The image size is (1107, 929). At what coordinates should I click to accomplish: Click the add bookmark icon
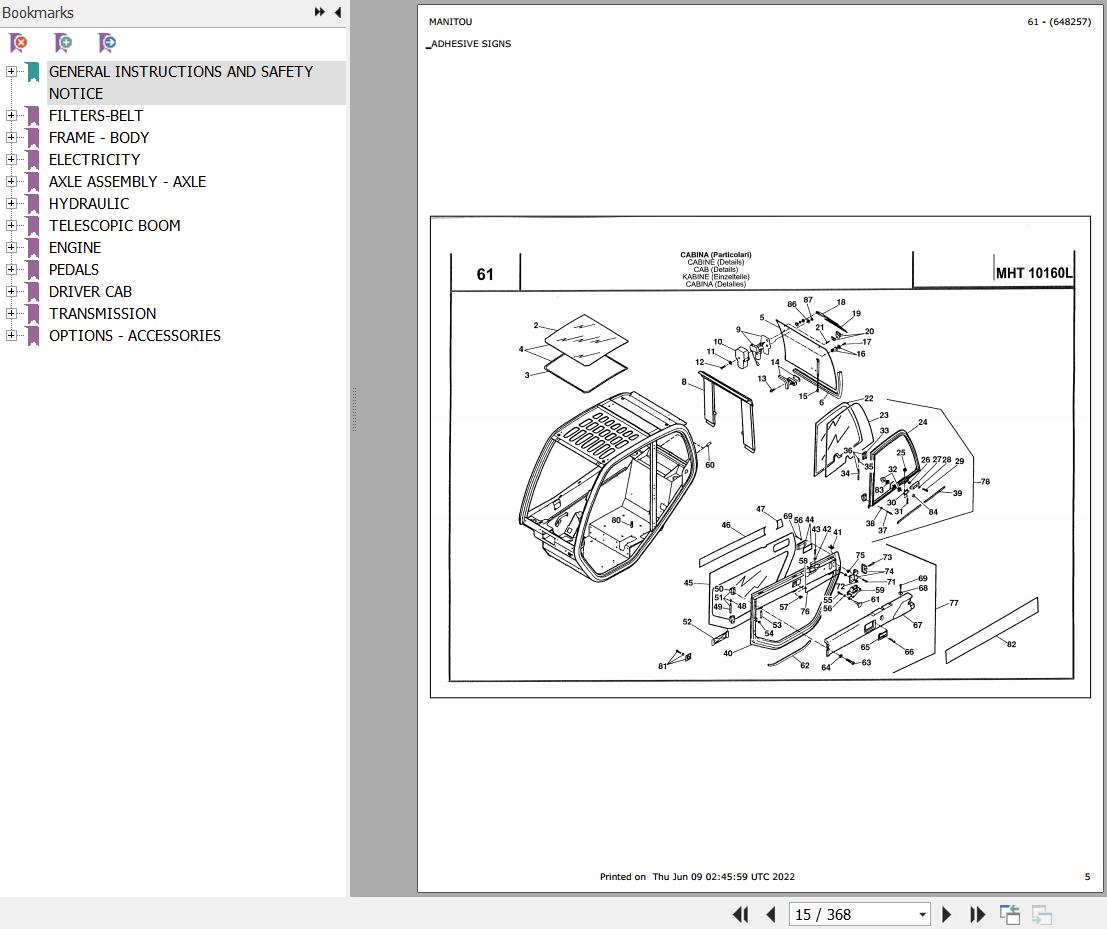(x=63, y=43)
